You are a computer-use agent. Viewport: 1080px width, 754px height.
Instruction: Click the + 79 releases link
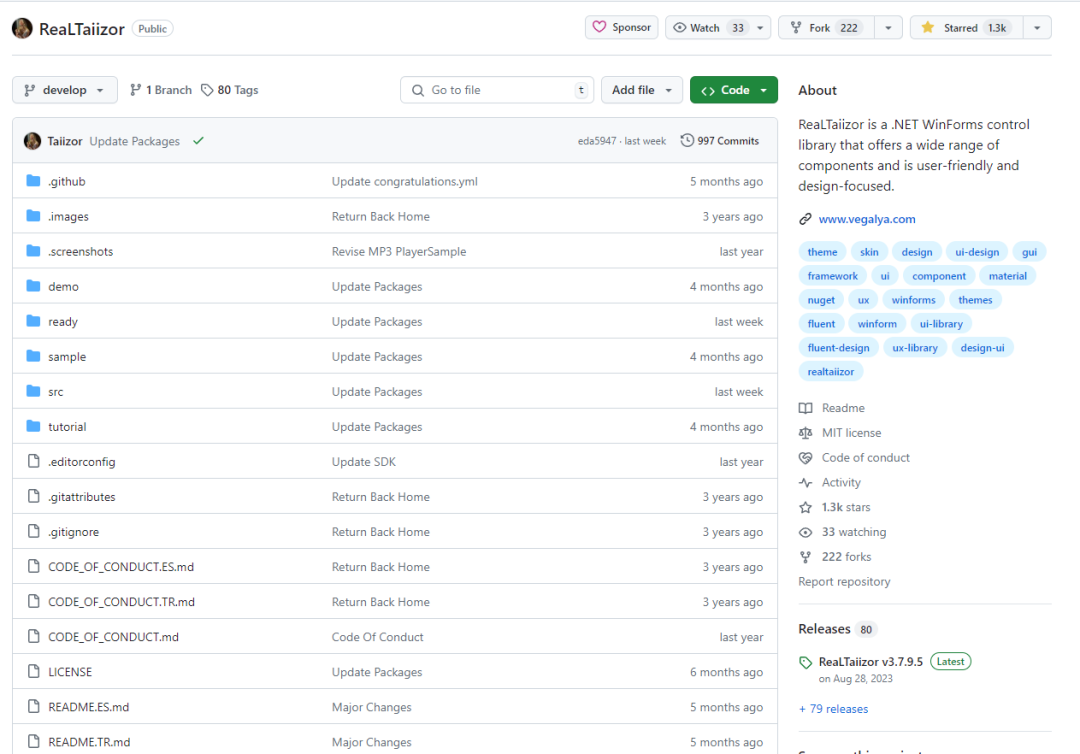point(833,709)
